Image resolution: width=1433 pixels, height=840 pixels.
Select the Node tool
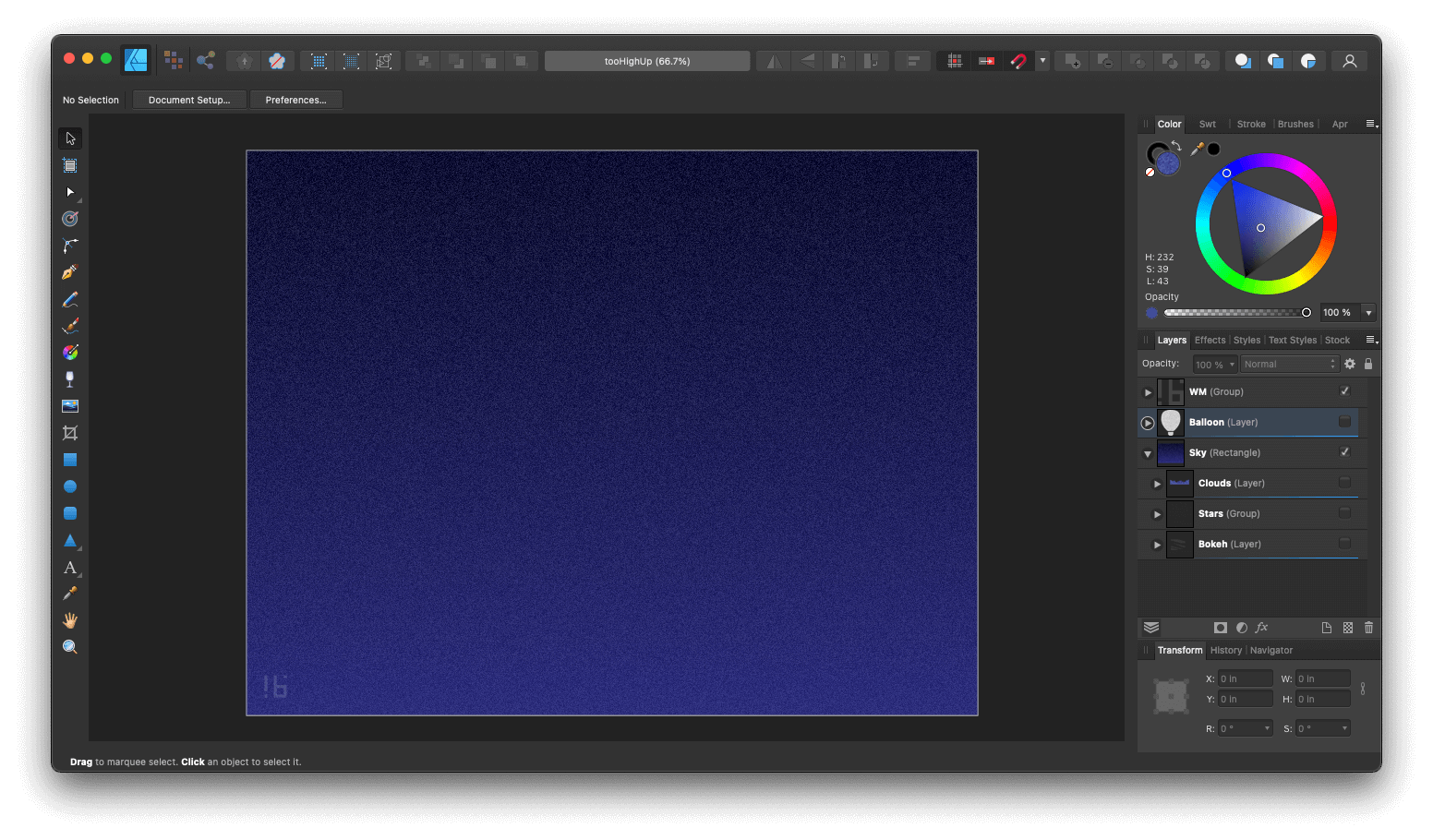click(x=69, y=192)
